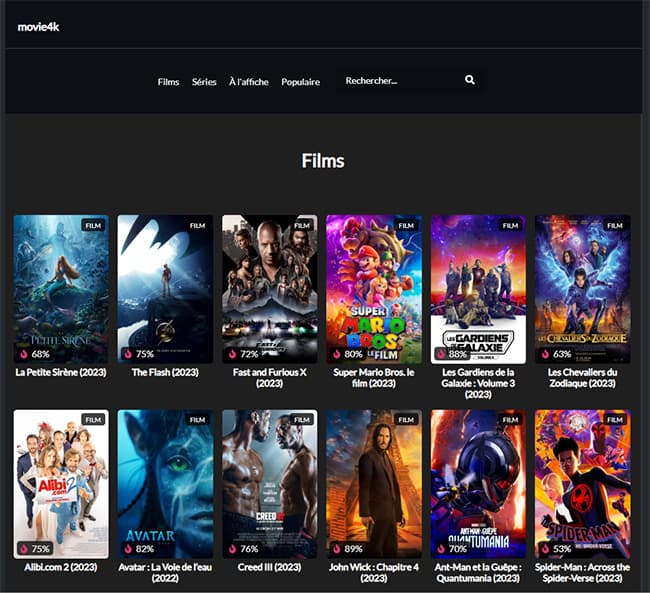
Task: Click flame icon on Creed III poster
Action: tap(233, 549)
